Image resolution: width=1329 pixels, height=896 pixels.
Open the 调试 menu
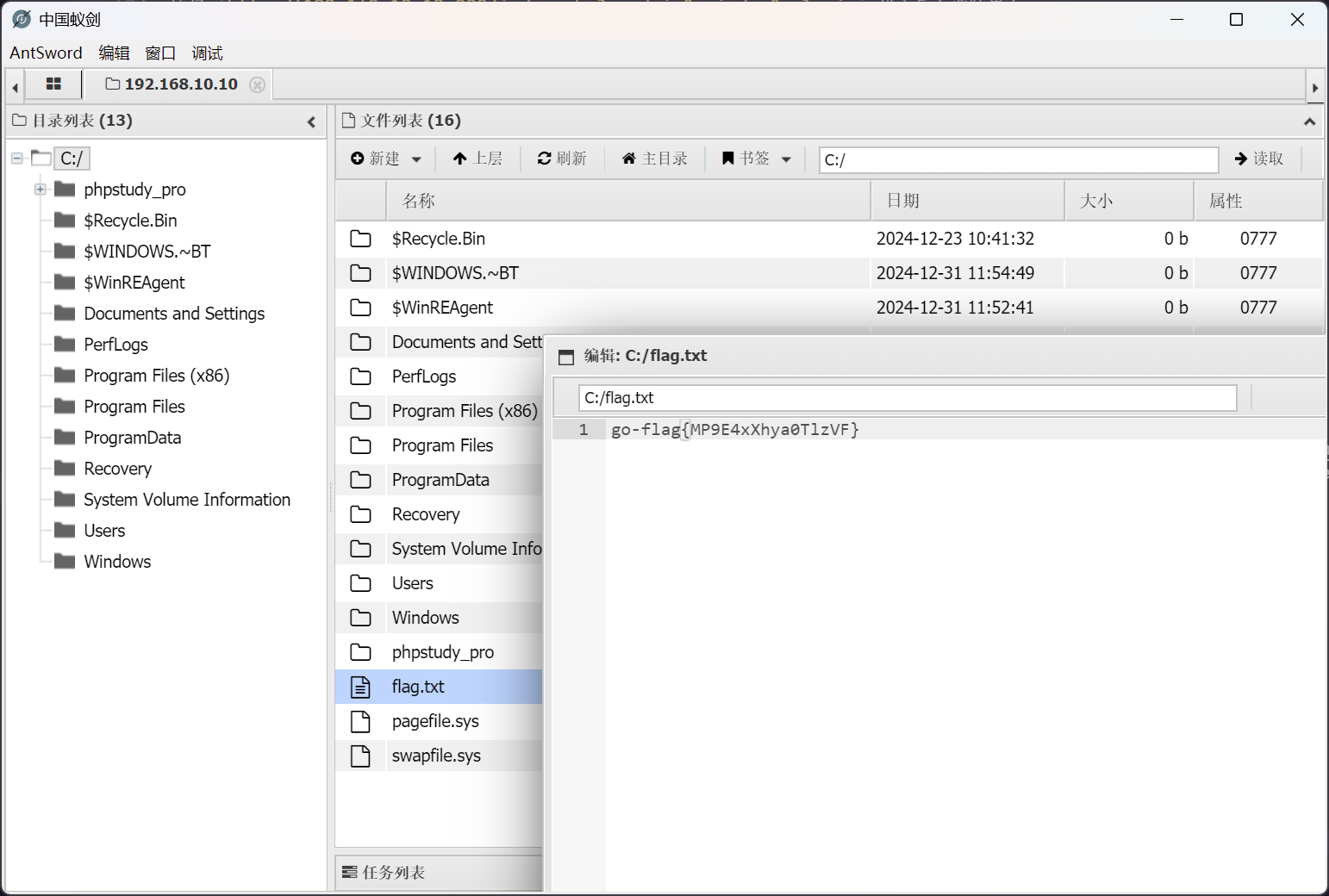pyautogui.click(x=207, y=53)
